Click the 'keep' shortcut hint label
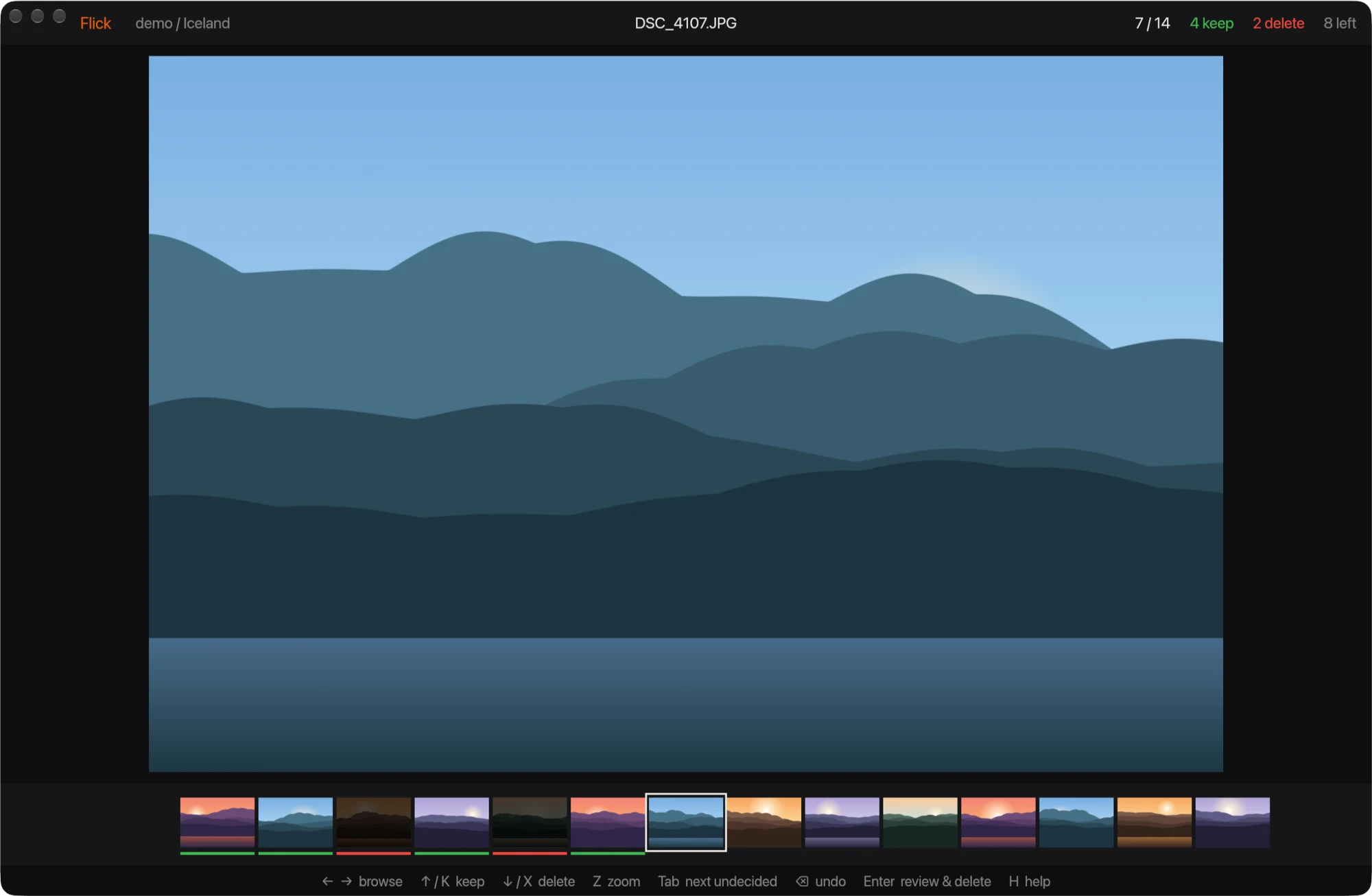 coord(470,882)
